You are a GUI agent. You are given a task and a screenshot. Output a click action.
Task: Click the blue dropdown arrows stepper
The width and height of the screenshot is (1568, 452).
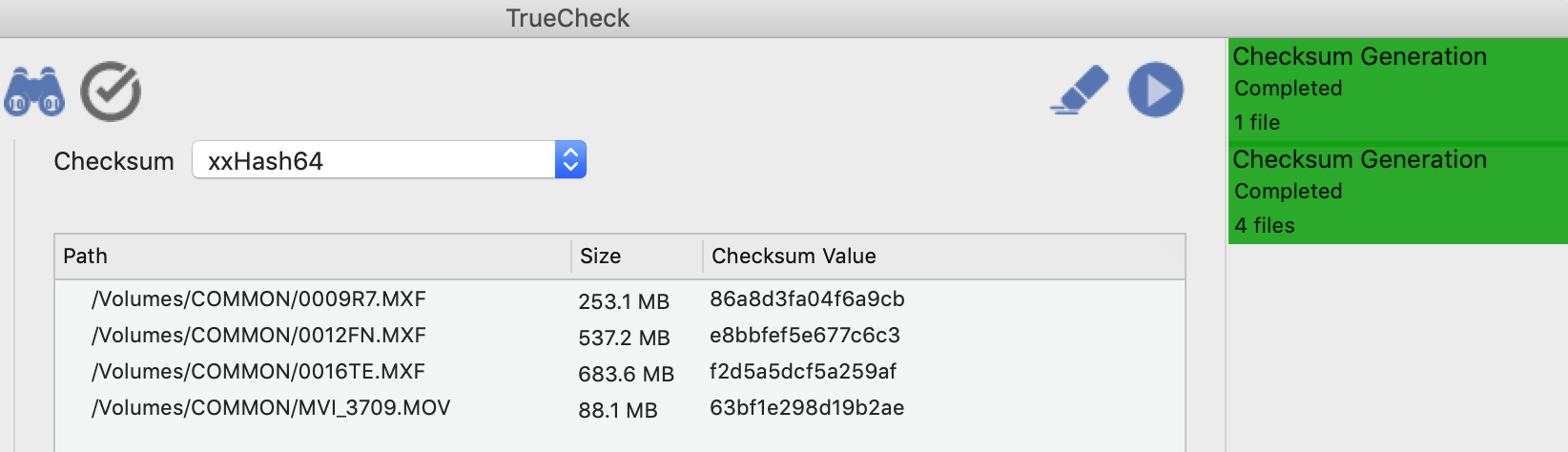pos(570,160)
